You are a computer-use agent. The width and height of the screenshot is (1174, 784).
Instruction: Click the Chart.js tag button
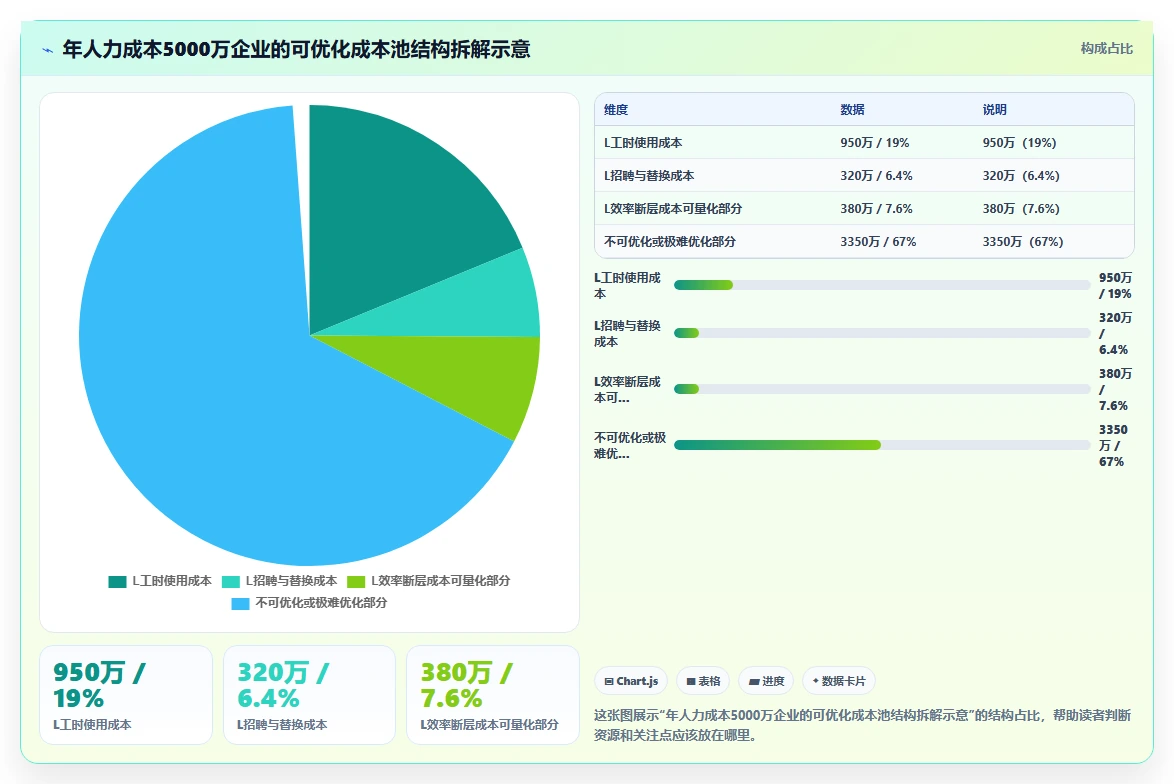coord(631,681)
